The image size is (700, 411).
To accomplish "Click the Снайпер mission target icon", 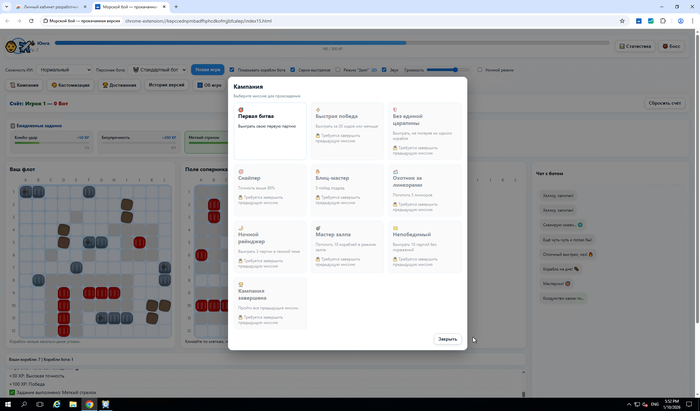I will 241,171.
